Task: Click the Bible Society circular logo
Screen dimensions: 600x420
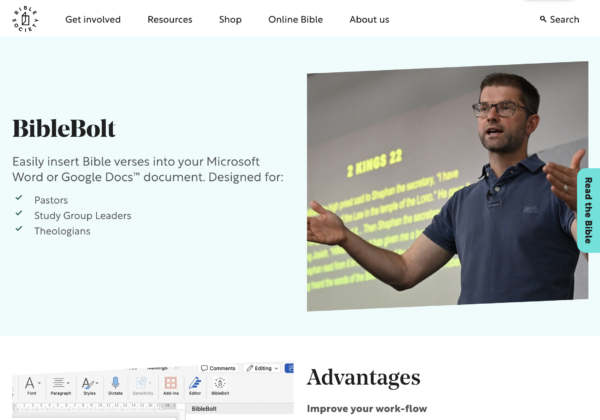Action: point(25,19)
